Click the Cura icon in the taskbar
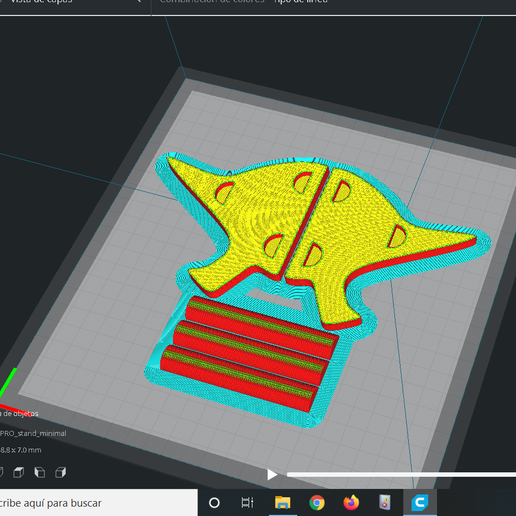The height and width of the screenshot is (516, 516). (x=420, y=503)
